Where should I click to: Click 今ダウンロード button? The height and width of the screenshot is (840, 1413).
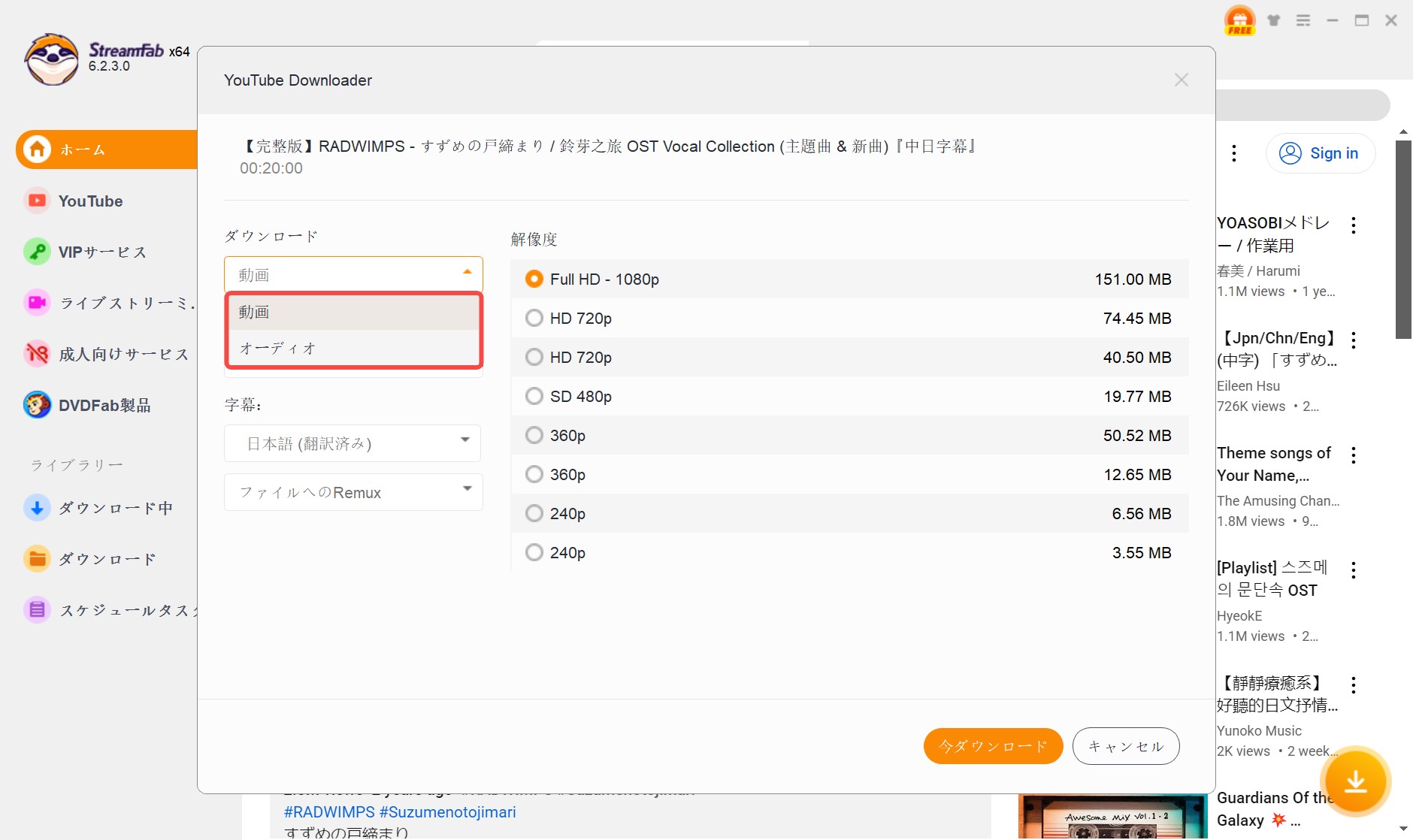(x=993, y=746)
